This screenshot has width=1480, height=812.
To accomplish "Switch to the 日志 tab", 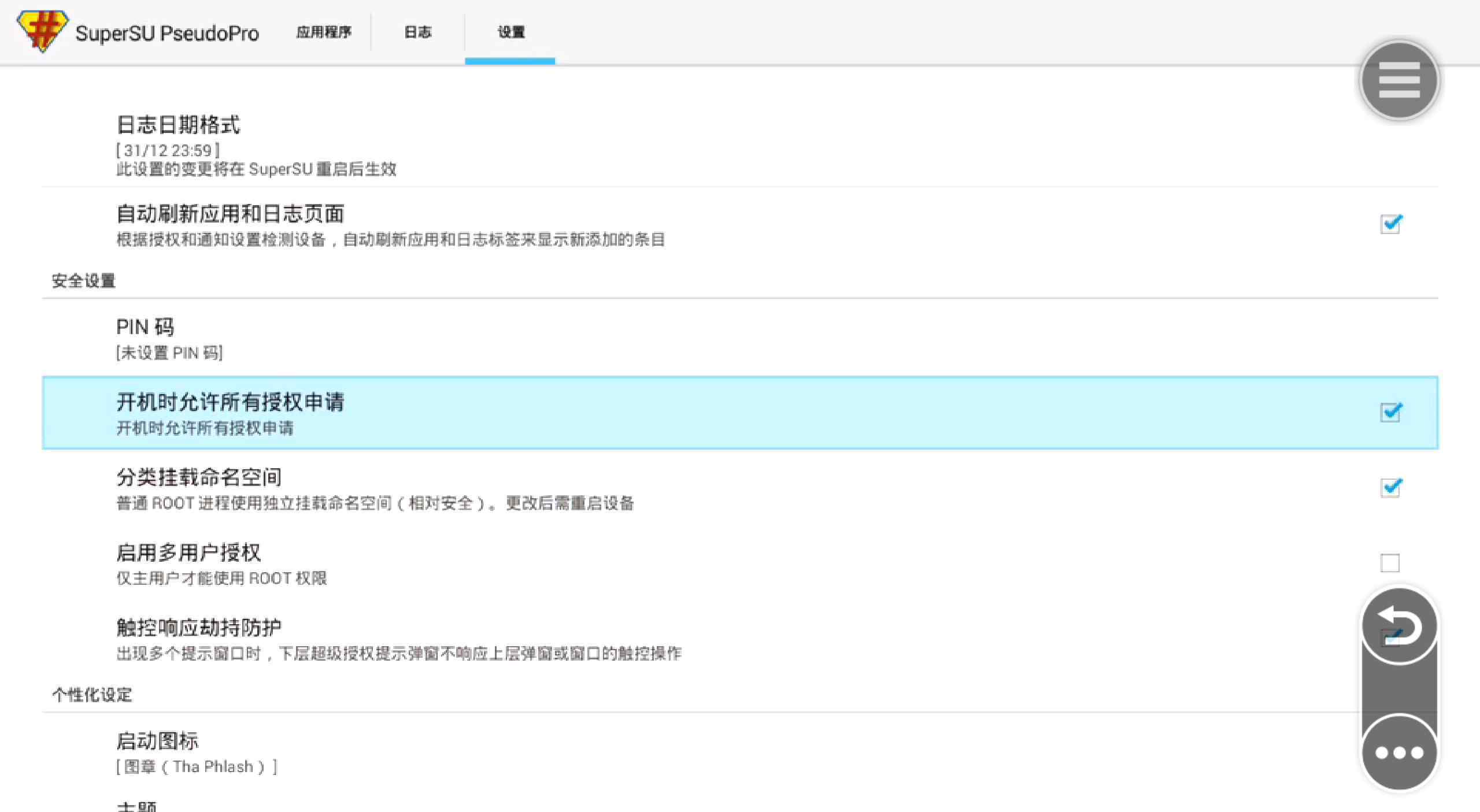I will pos(417,32).
